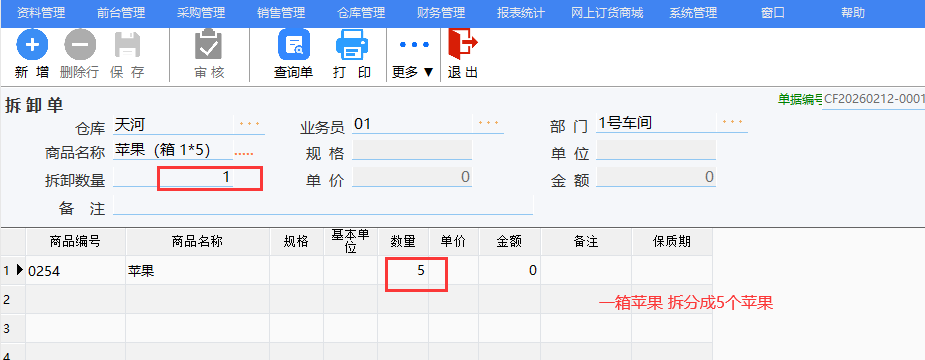This screenshot has width=925, height=360.
Task: Click the 商品名称 input with 苹果 (箱 1*5)
Action: pyautogui.click(x=173, y=150)
